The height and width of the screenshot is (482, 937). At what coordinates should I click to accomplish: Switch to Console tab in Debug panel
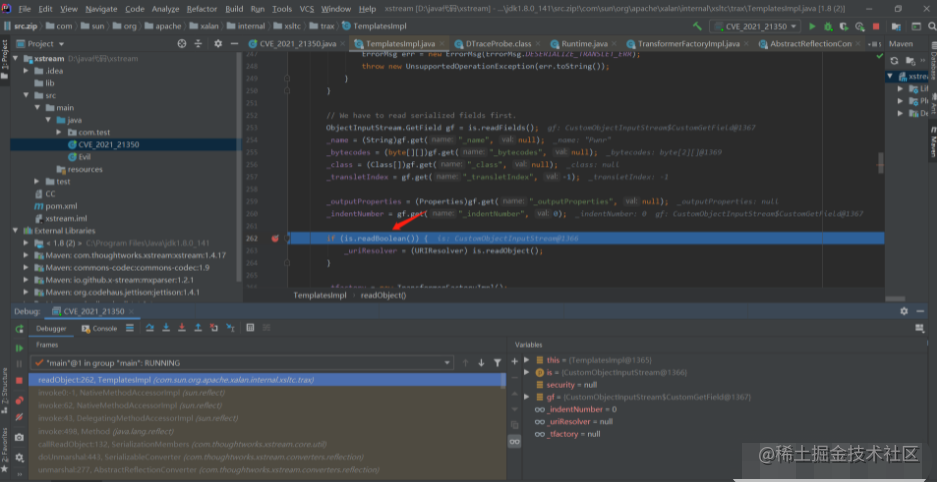99,329
